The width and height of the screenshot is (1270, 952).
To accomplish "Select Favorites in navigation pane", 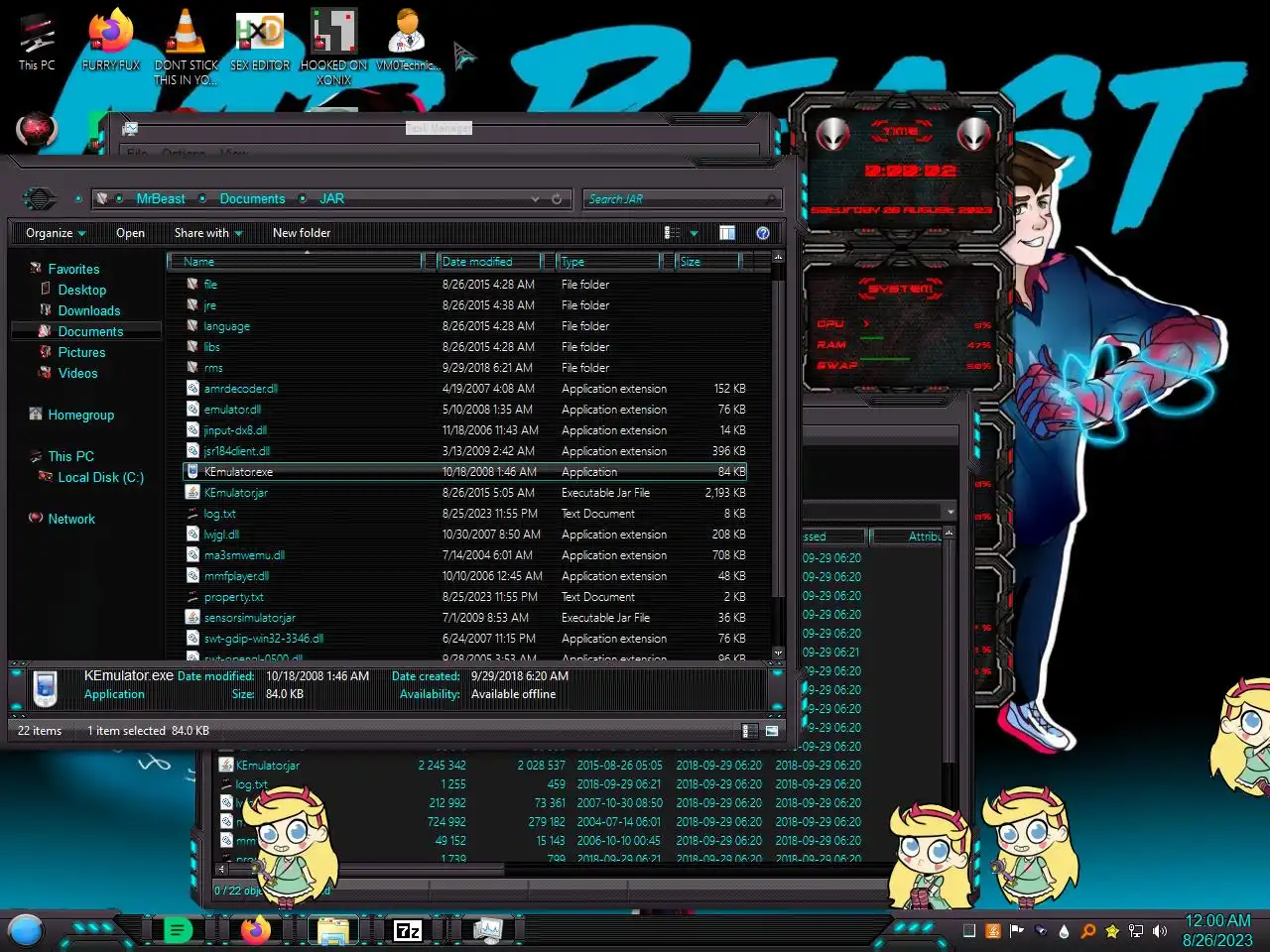I will coord(73,269).
